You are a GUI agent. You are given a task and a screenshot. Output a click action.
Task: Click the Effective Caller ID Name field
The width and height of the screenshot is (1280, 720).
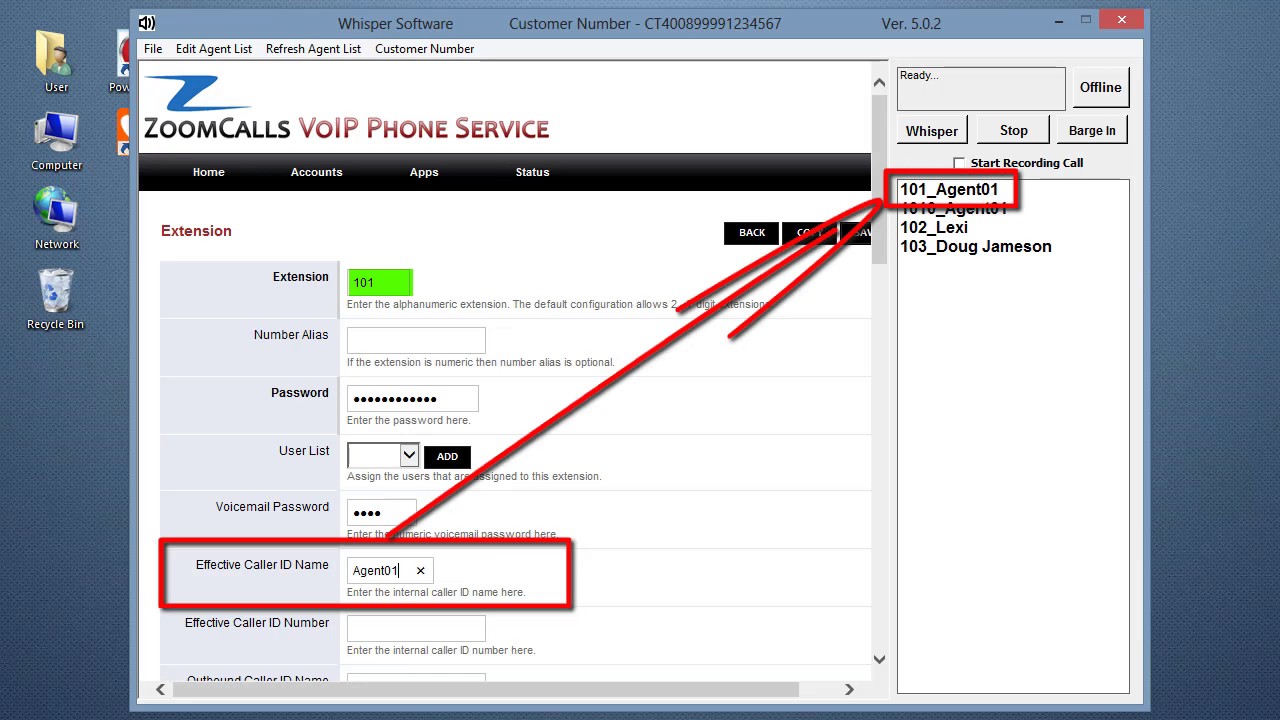[x=390, y=570]
